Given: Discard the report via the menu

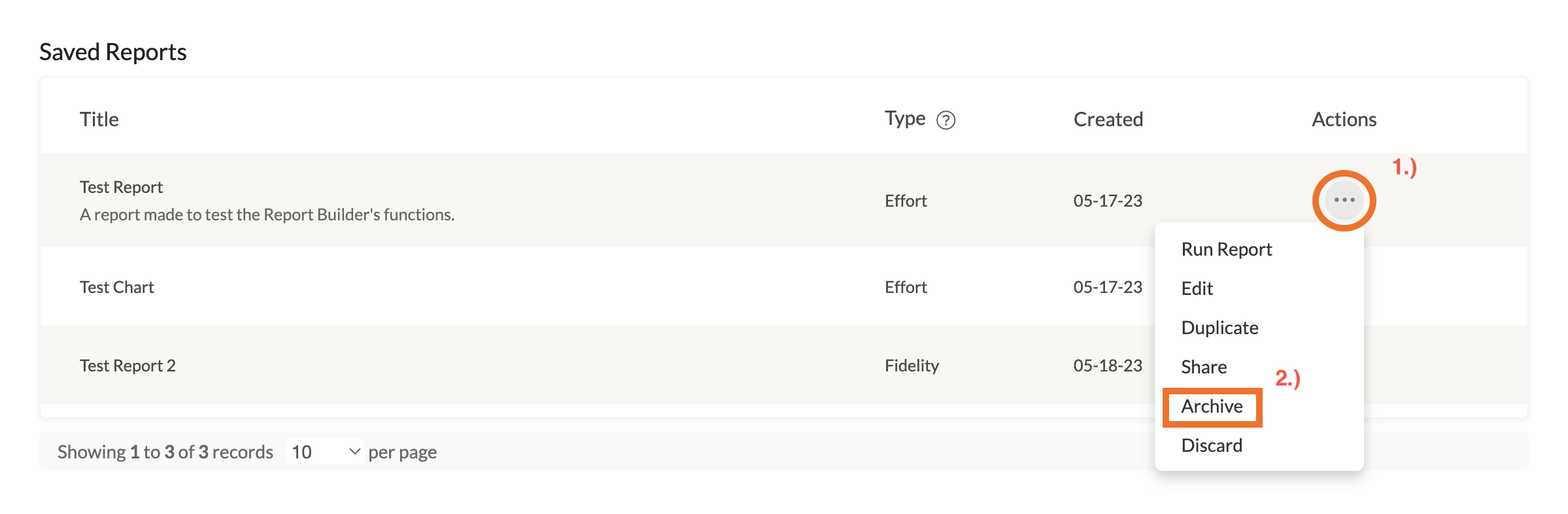Looking at the screenshot, I should (x=1211, y=445).
